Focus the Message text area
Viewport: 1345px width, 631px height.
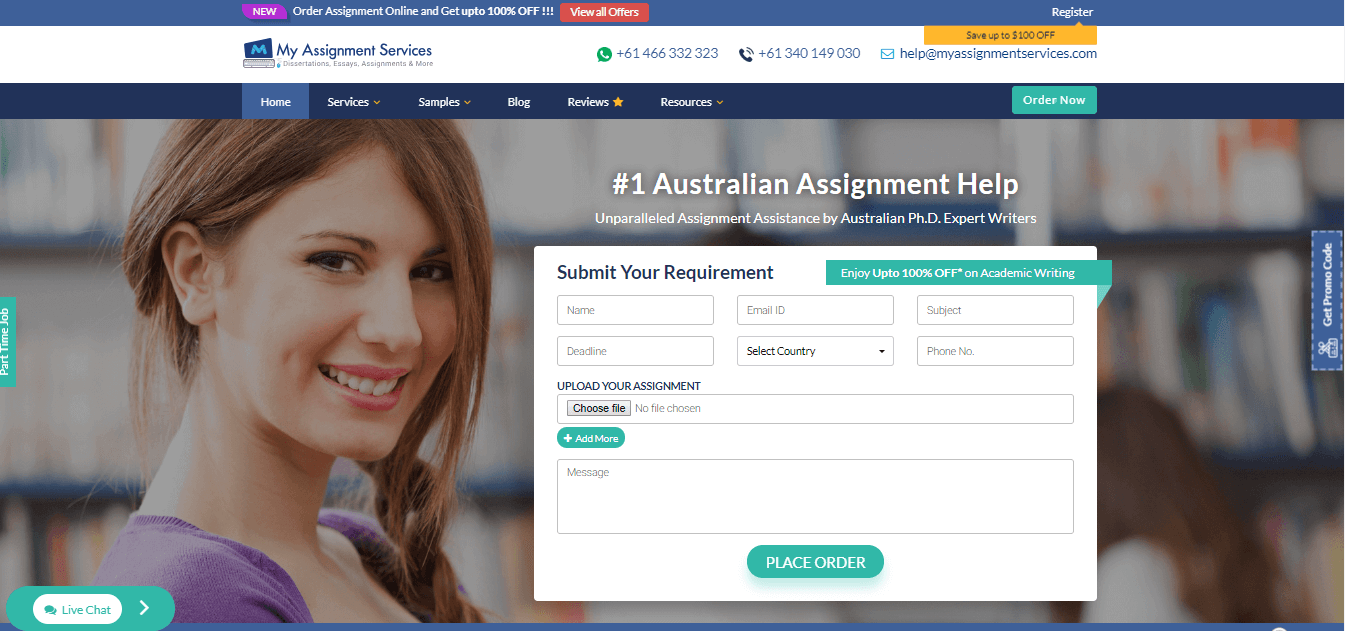click(x=815, y=496)
